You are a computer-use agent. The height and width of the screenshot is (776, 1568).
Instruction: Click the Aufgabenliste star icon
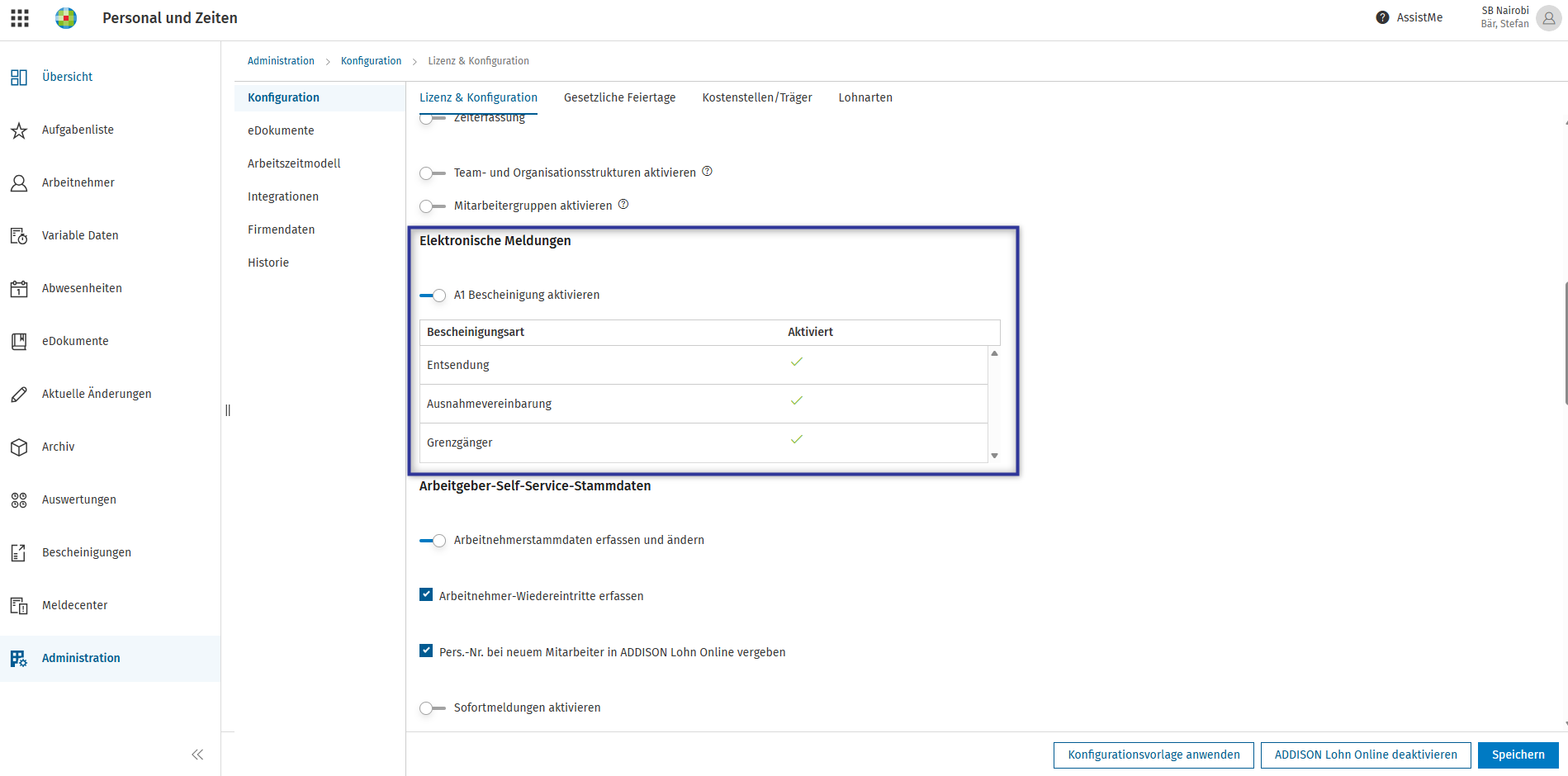[19, 130]
